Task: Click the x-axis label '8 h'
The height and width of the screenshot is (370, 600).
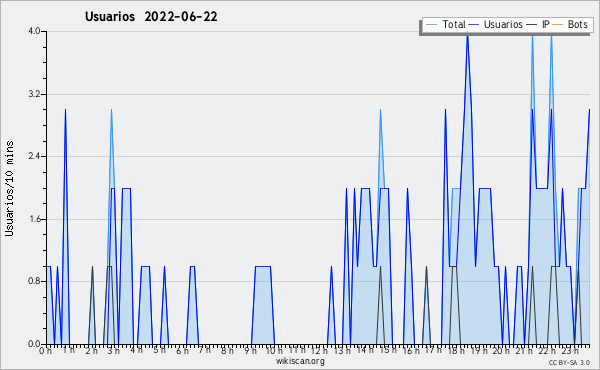Action: point(227,350)
